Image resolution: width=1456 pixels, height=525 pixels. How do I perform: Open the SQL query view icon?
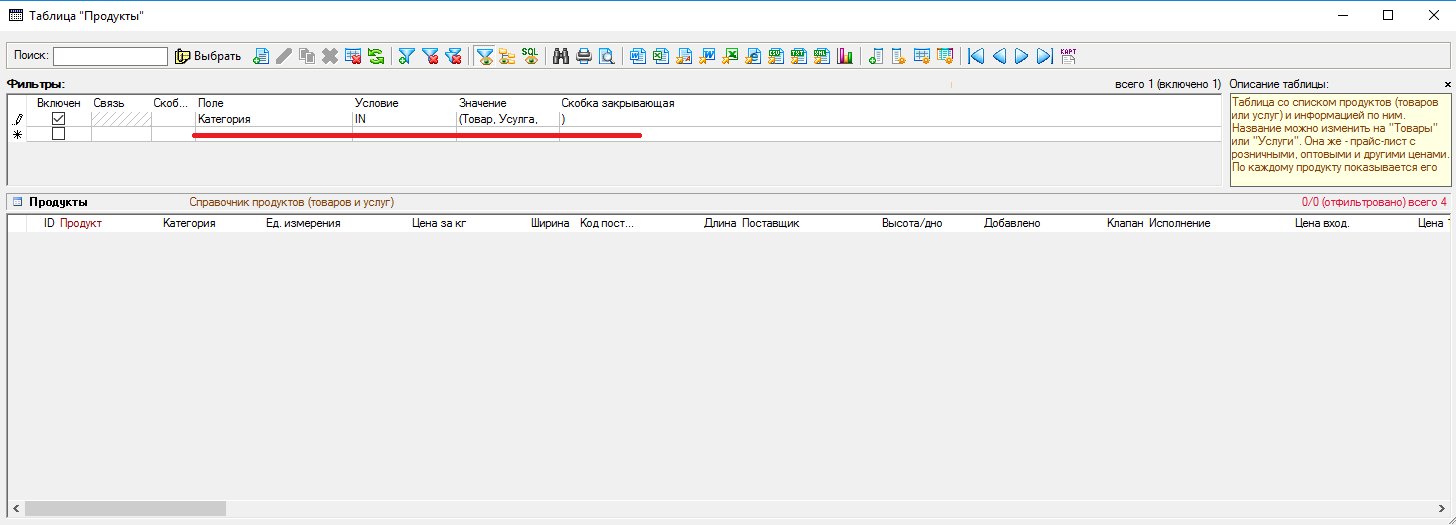pyautogui.click(x=530, y=56)
